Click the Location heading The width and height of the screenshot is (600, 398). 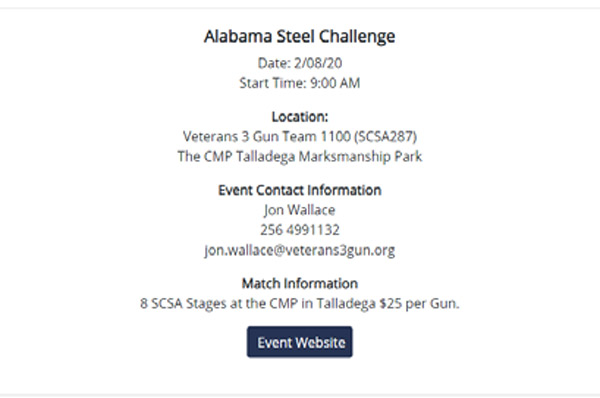[300, 117]
